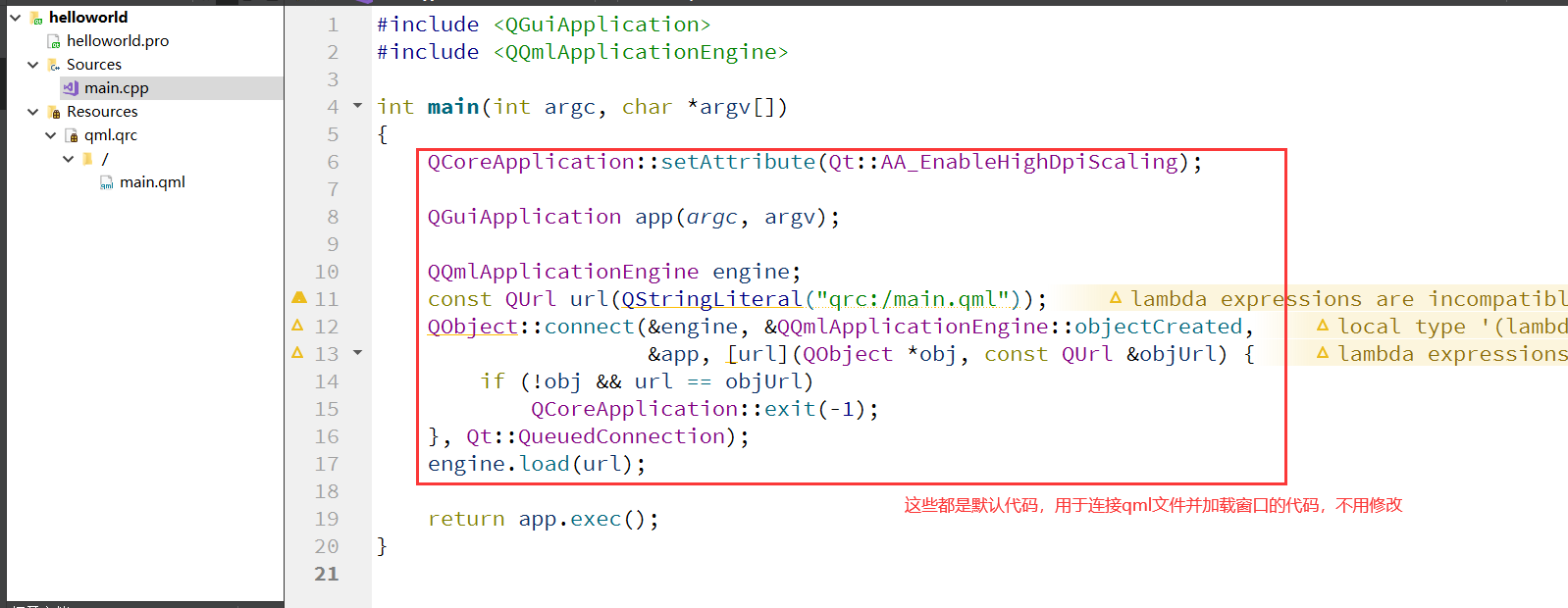This screenshot has width=1568, height=608.
Task: Click the helloworld.pro file icon
Action: (x=54, y=41)
